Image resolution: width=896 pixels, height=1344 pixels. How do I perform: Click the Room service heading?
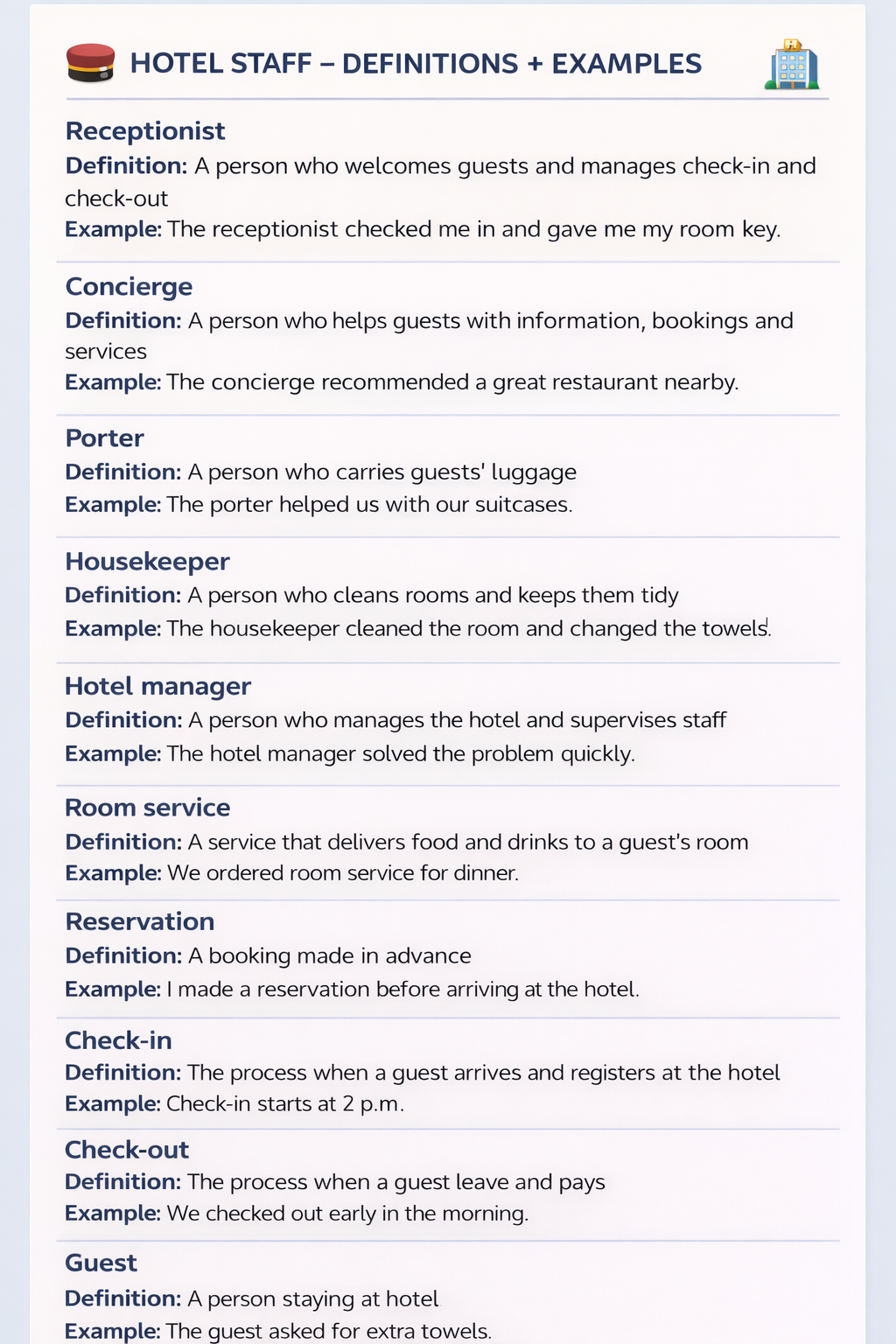(147, 808)
